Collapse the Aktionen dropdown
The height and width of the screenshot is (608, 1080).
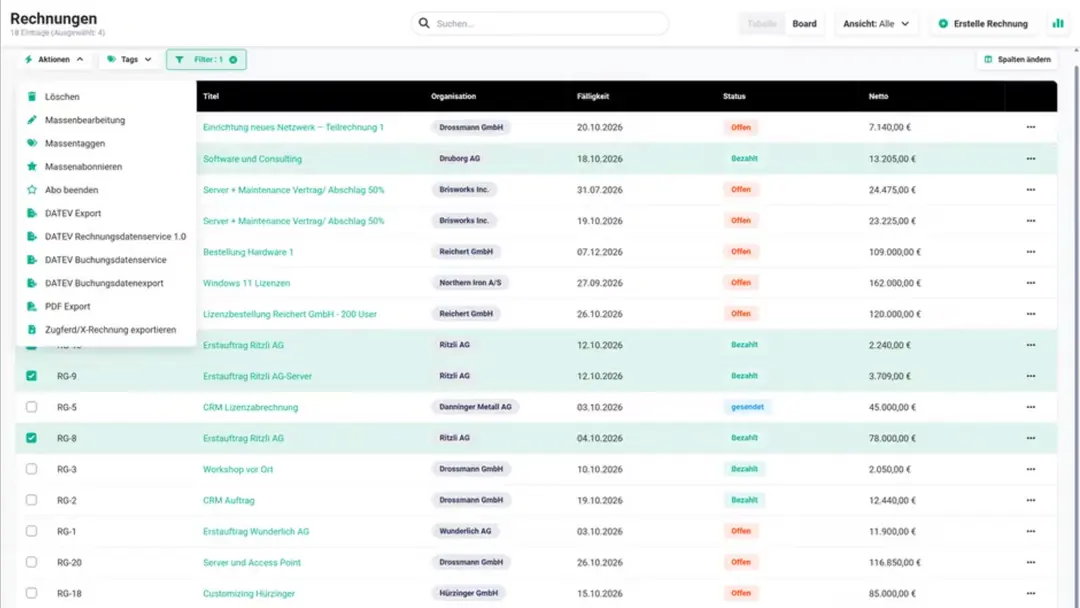point(54,60)
